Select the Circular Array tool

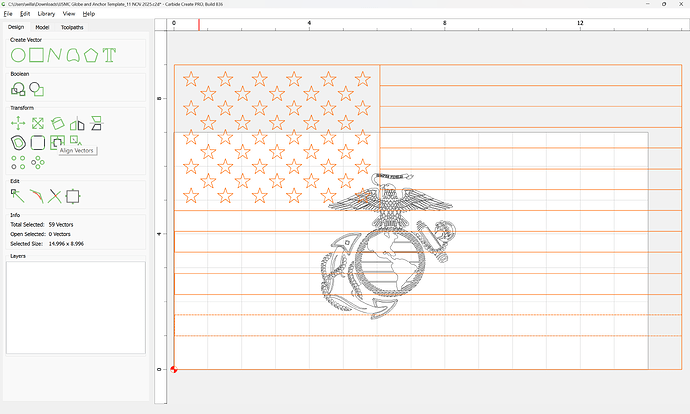coord(38,161)
